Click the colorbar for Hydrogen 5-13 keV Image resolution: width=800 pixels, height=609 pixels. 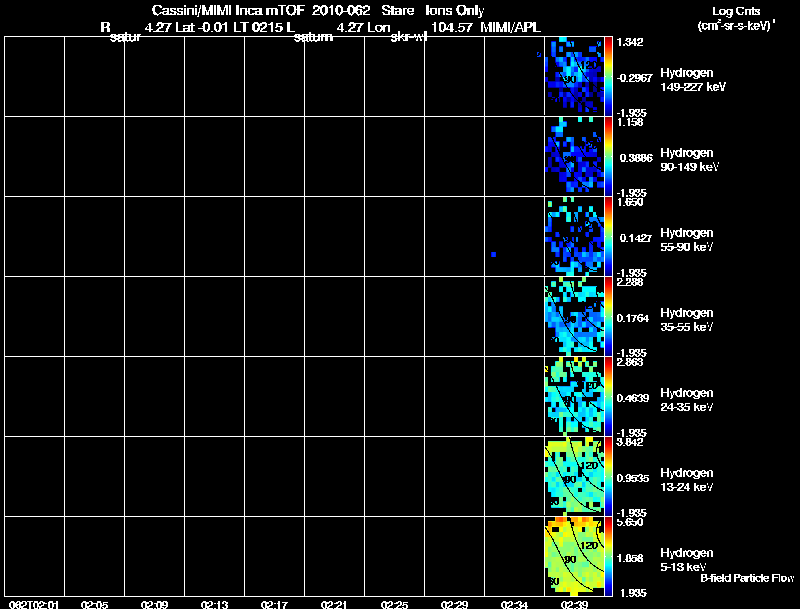click(x=608, y=556)
